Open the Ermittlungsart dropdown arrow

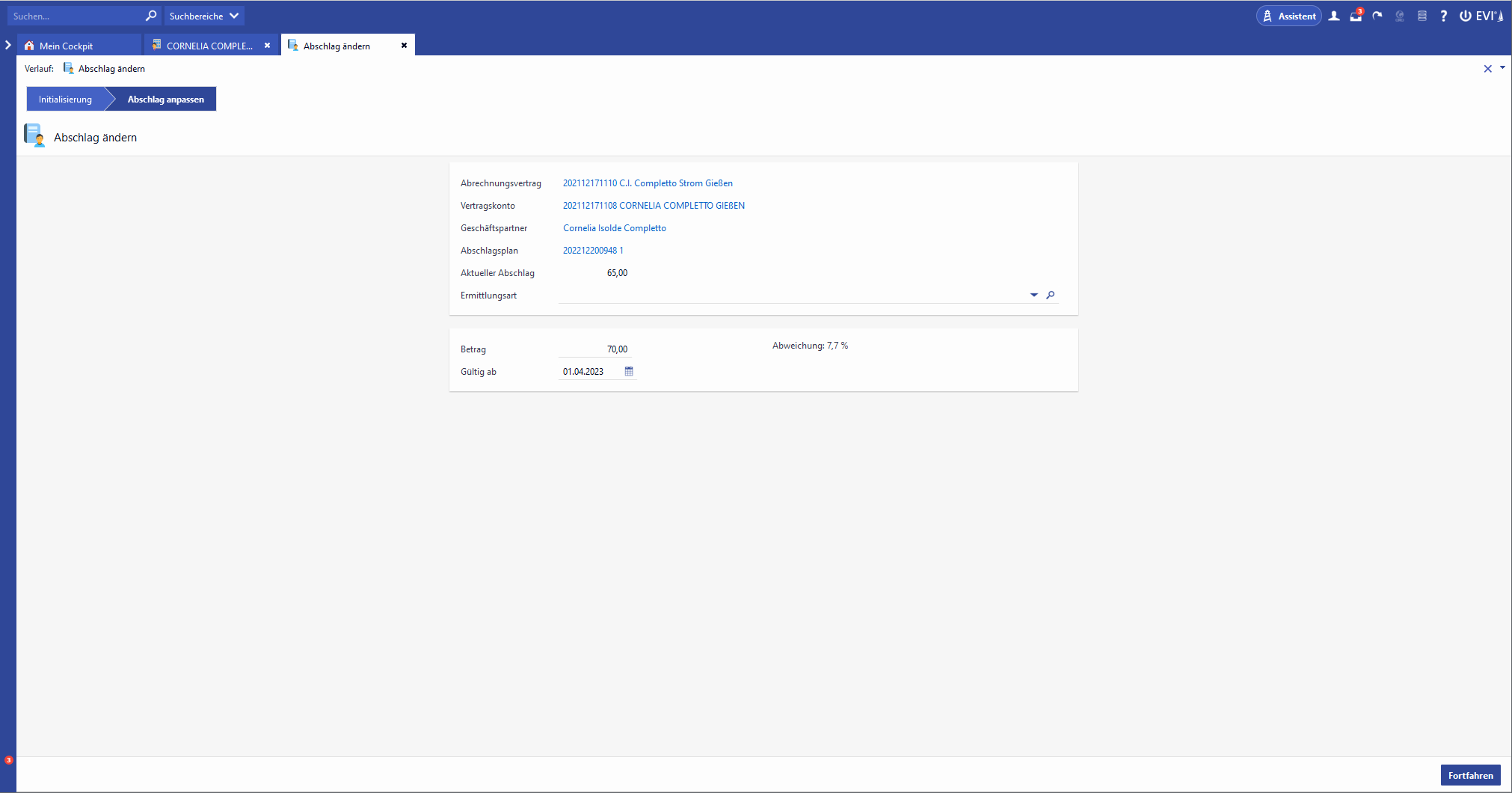pos(1033,296)
